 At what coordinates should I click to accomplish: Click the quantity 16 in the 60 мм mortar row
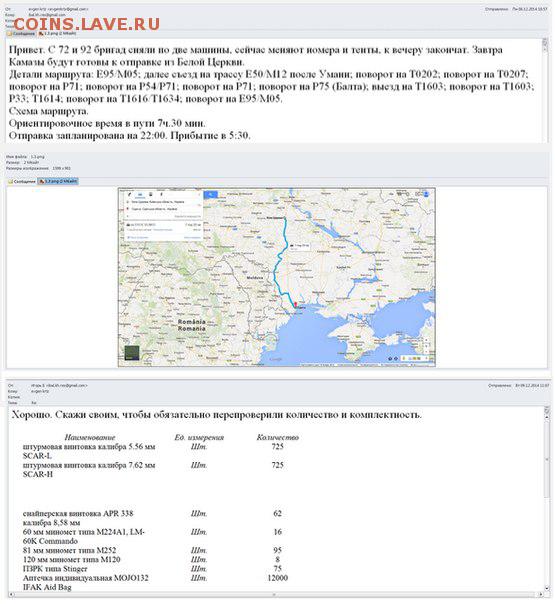pyautogui.click(x=277, y=532)
